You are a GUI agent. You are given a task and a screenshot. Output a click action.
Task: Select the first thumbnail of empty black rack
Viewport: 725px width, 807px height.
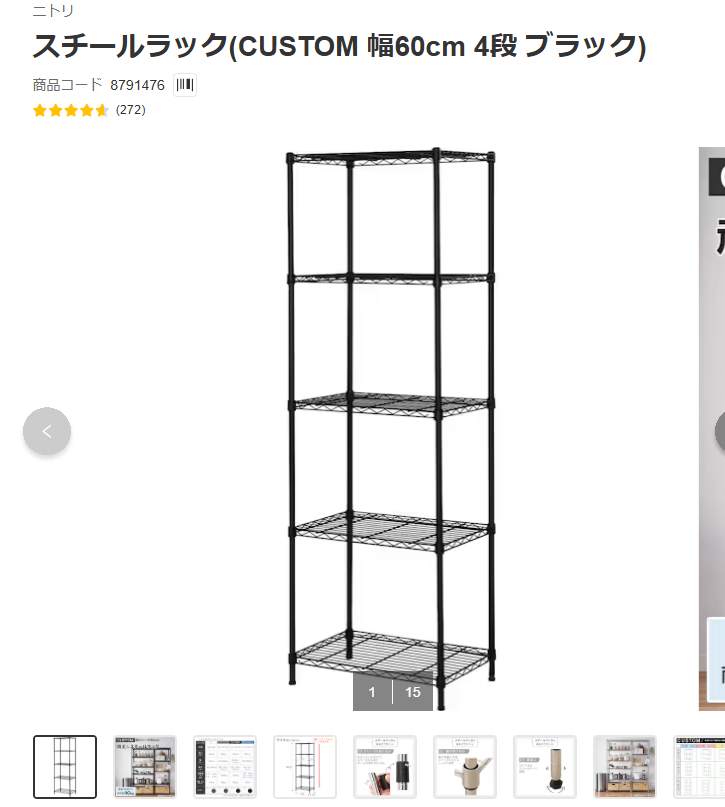65,767
